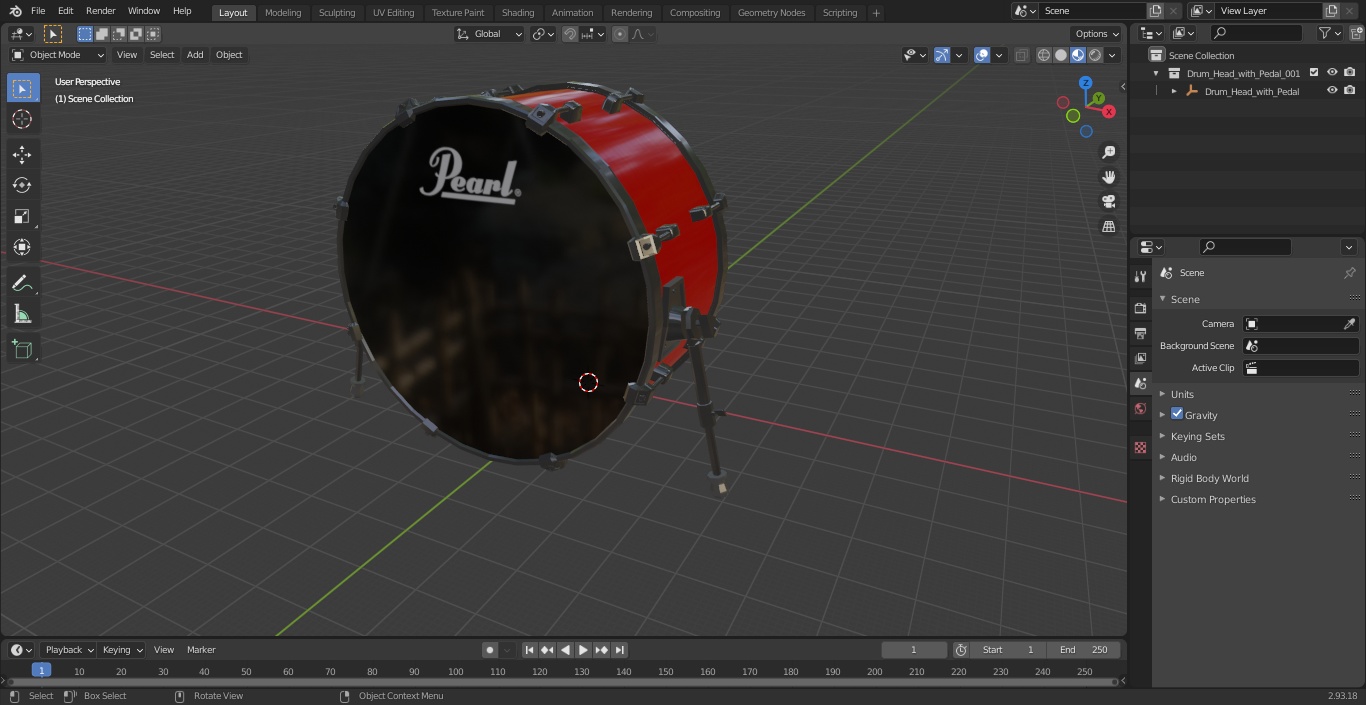Viewport: 1366px width, 705px height.
Task: Click the zoom viewport magnifier icon
Action: tap(1108, 152)
